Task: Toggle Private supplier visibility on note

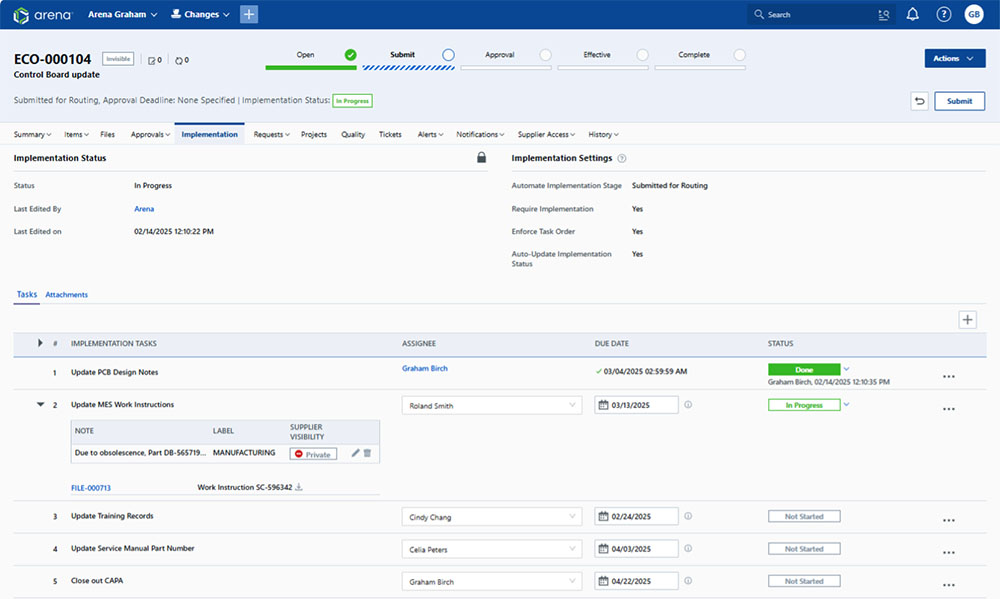Action: [313, 454]
